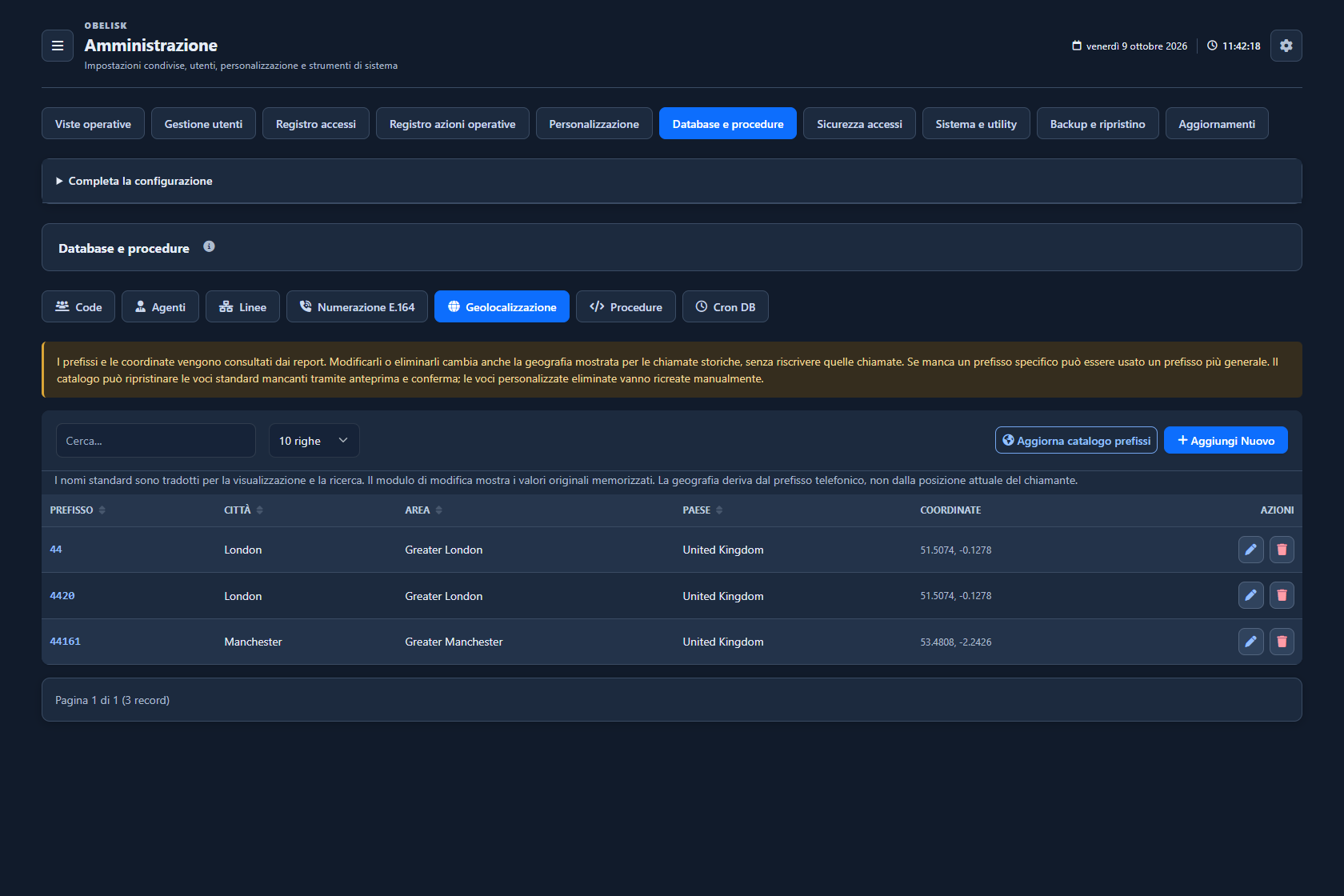Switch to Viste operative tab

[x=93, y=123]
